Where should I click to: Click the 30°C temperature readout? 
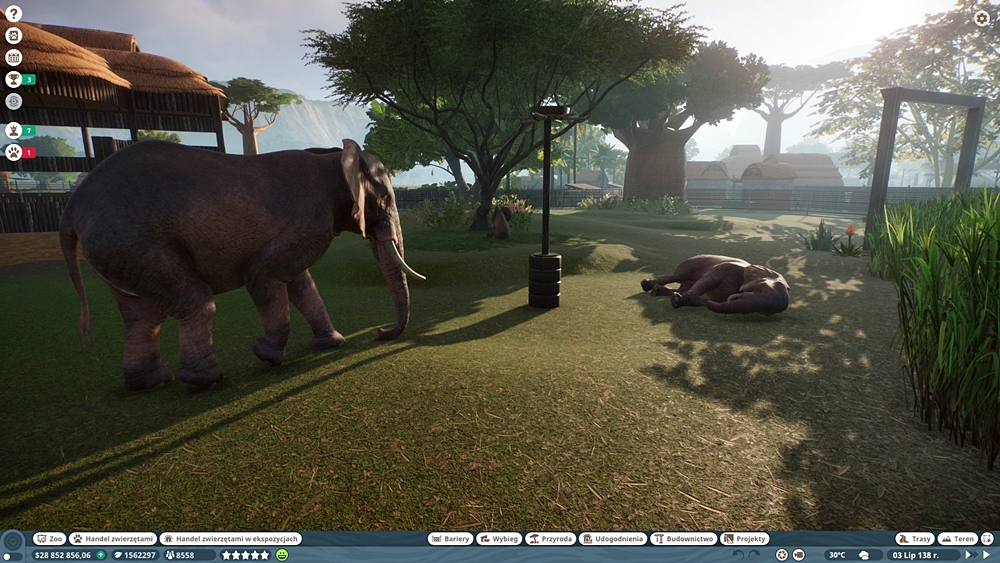tap(837, 555)
